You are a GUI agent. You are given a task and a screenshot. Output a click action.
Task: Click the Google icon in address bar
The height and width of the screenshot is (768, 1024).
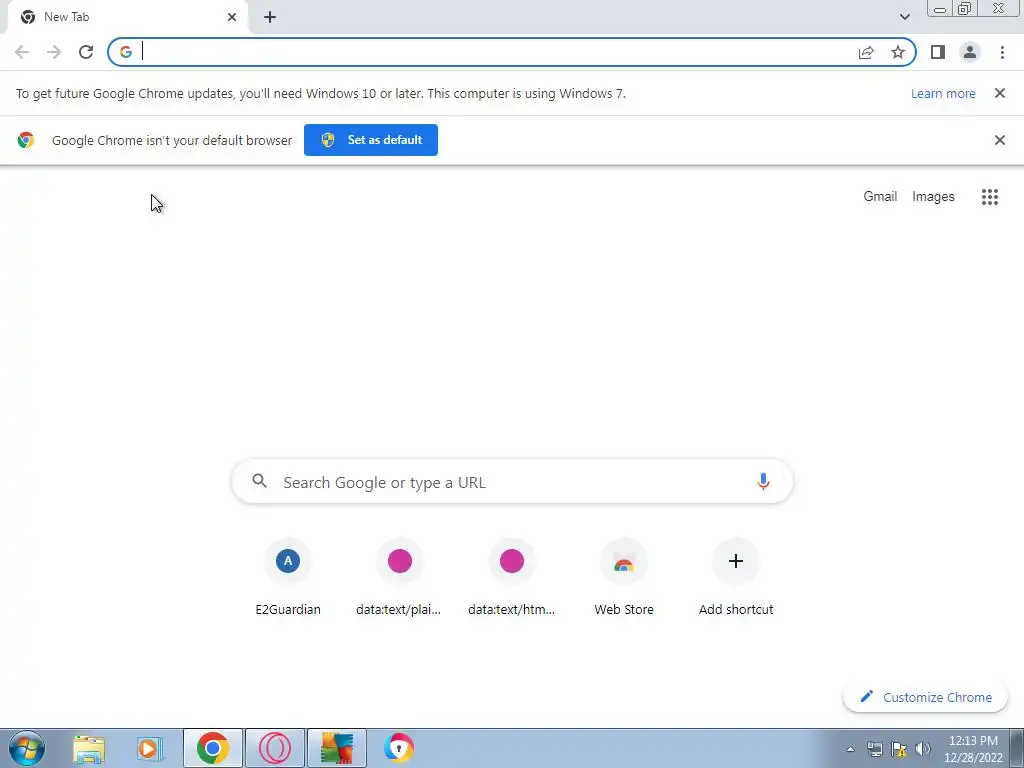coord(126,52)
